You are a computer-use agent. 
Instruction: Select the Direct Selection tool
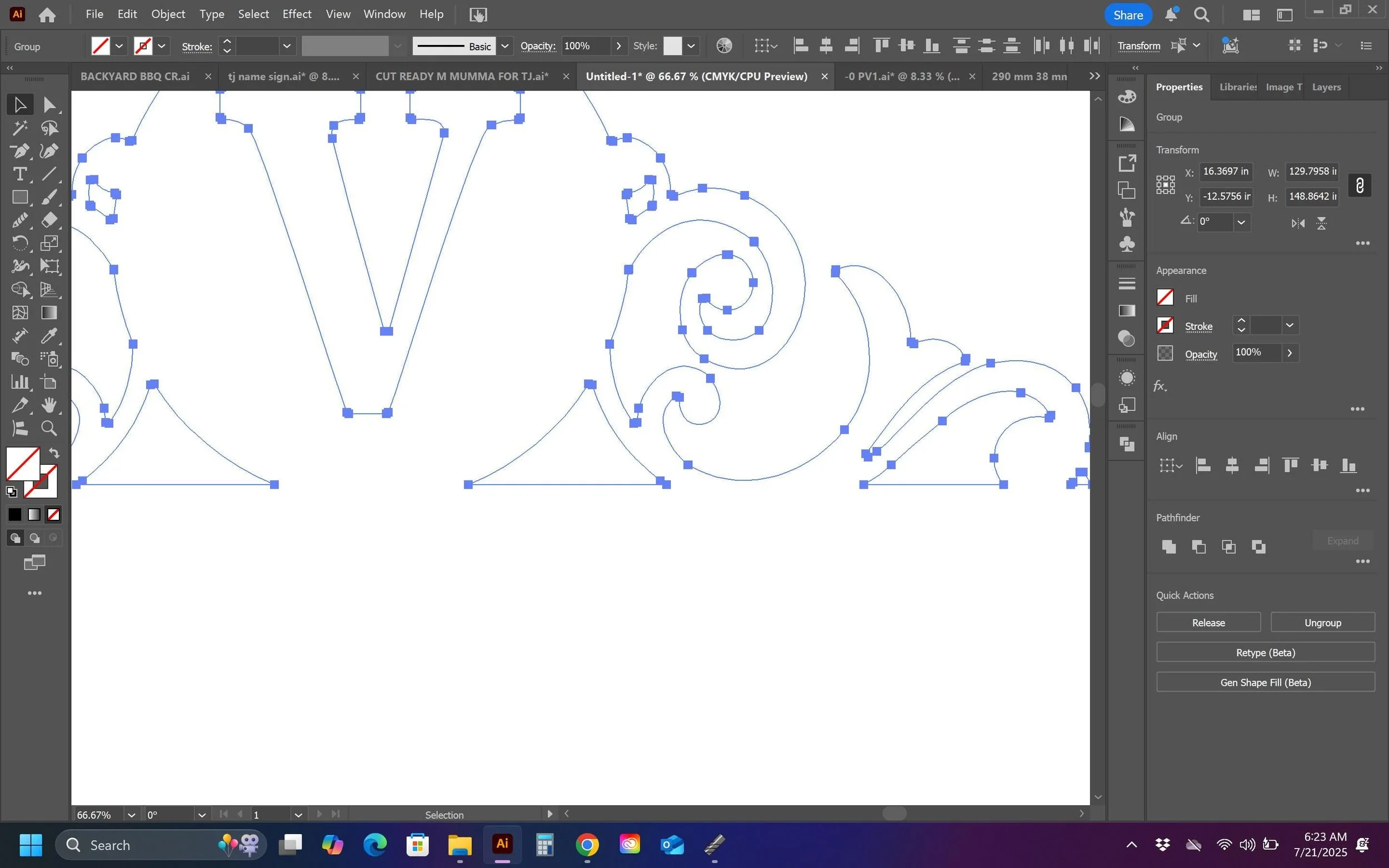[49, 104]
